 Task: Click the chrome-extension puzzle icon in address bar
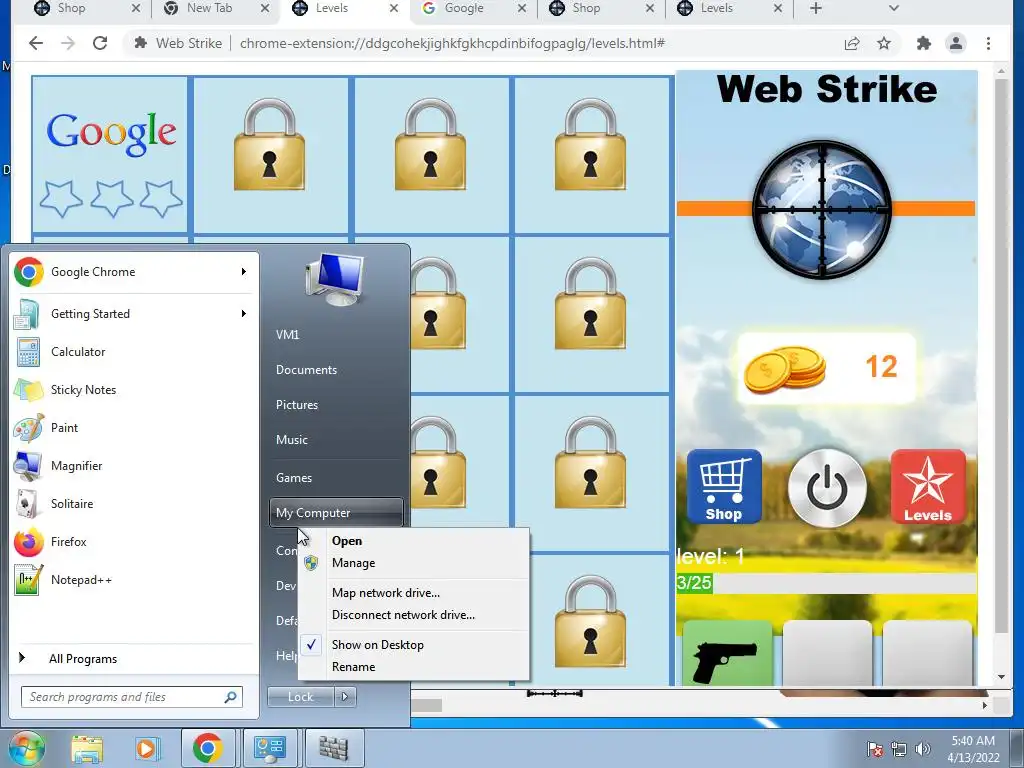140,43
